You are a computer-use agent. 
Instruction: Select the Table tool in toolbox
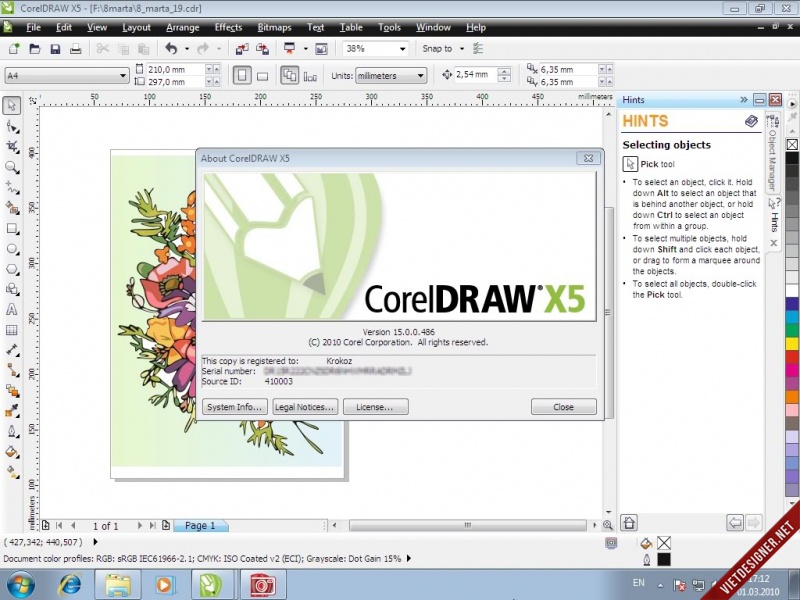click(x=11, y=330)
